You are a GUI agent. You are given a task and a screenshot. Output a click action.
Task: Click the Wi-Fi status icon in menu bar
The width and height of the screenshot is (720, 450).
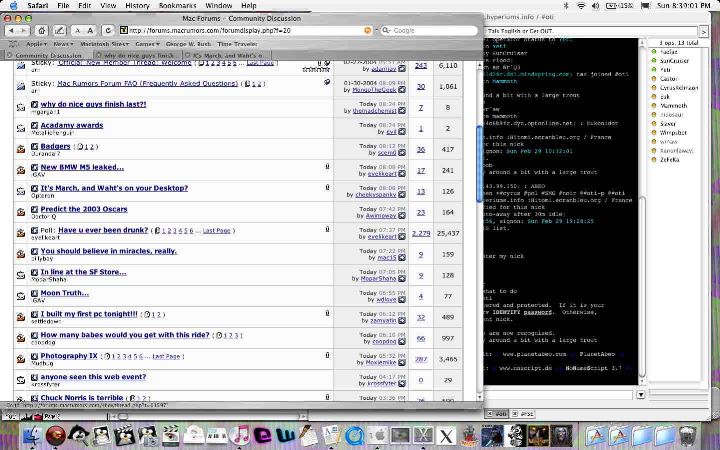pos(581,6)
